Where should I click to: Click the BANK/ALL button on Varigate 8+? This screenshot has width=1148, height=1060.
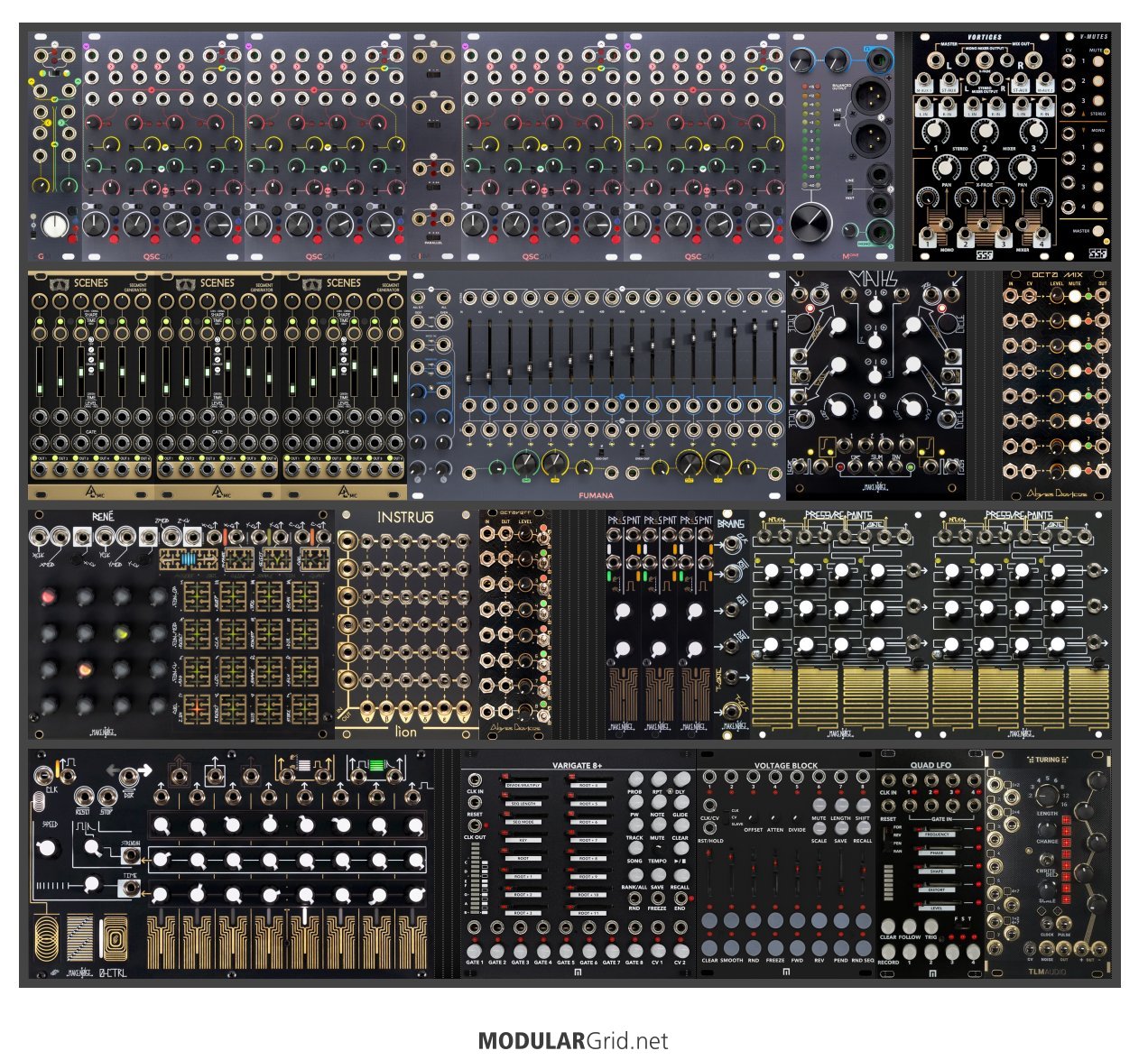[x=636, y=875]
